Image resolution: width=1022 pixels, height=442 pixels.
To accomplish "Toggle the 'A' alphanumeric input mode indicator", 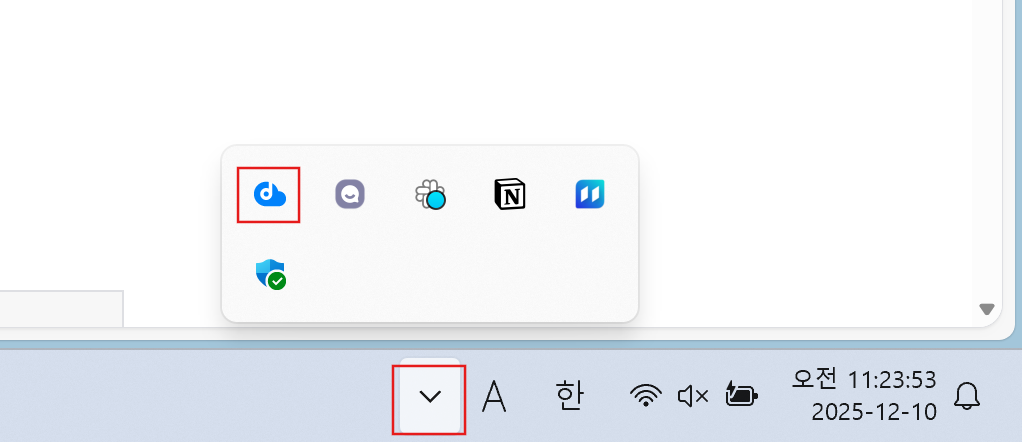I will point(494,396).
